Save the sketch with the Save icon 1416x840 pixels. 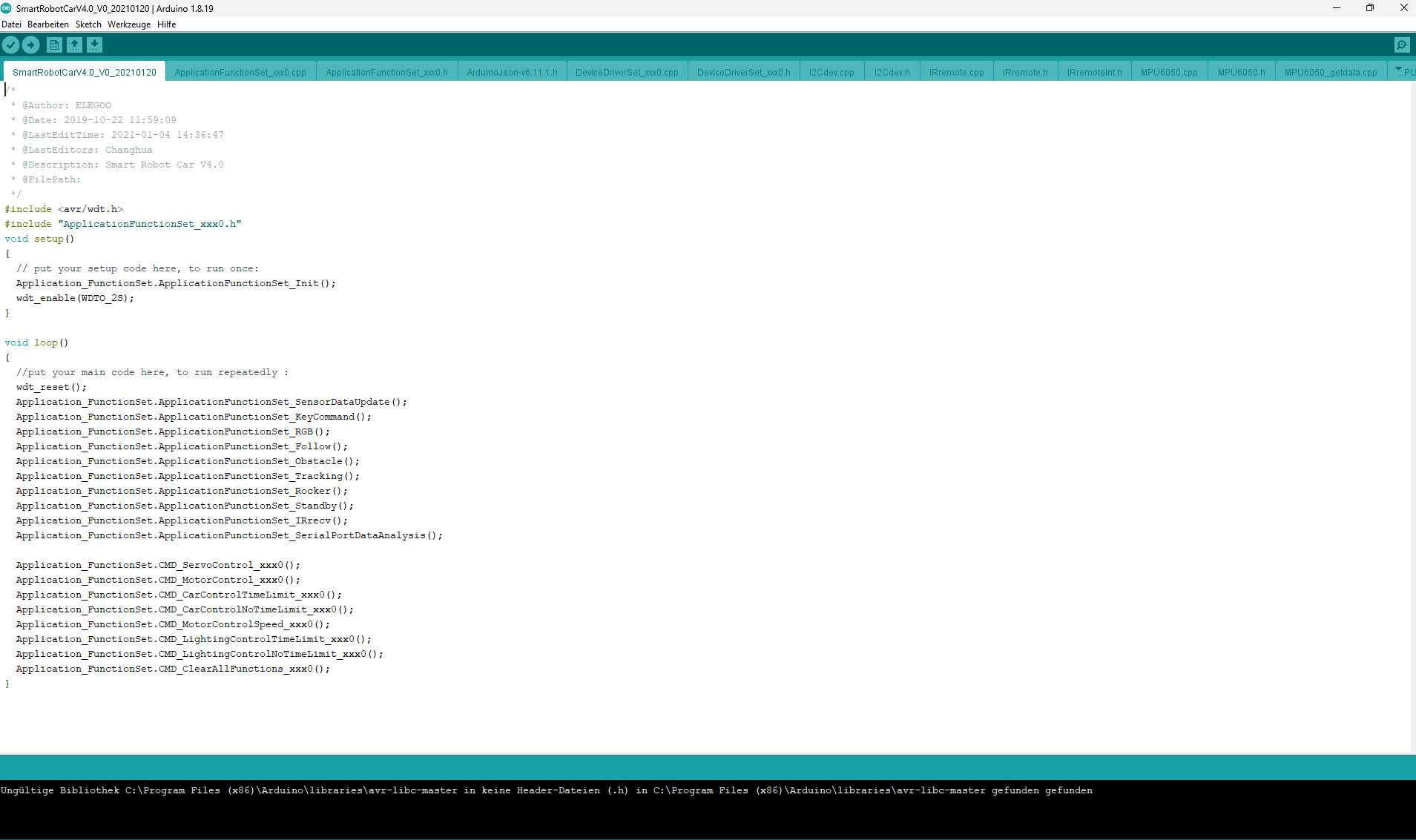click(x=95, y=45)
